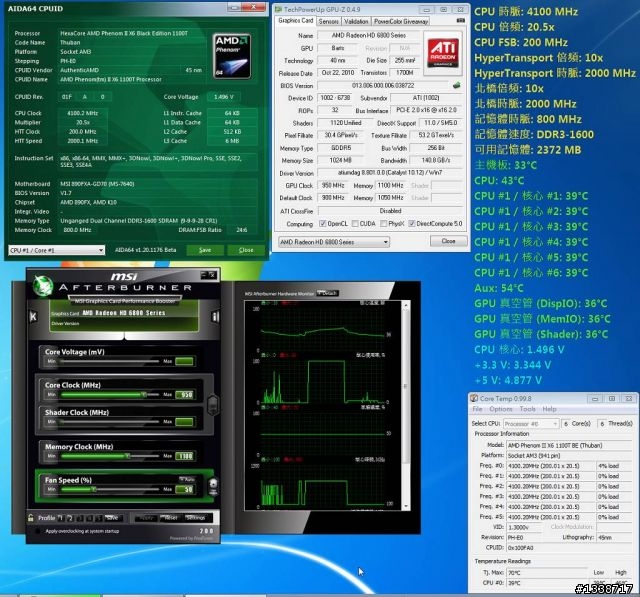This screenshot has height=597, width=640.
Task: Click the Save button in AIDA64 CPUID
Action: click(205, 250)
